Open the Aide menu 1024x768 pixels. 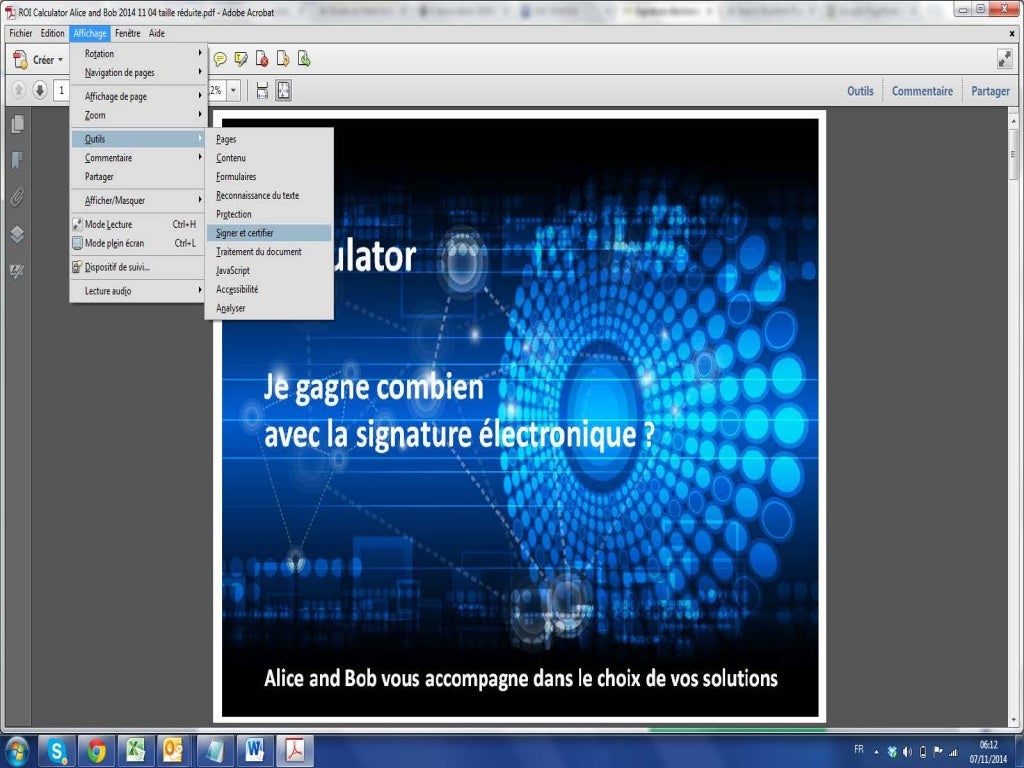157,33
